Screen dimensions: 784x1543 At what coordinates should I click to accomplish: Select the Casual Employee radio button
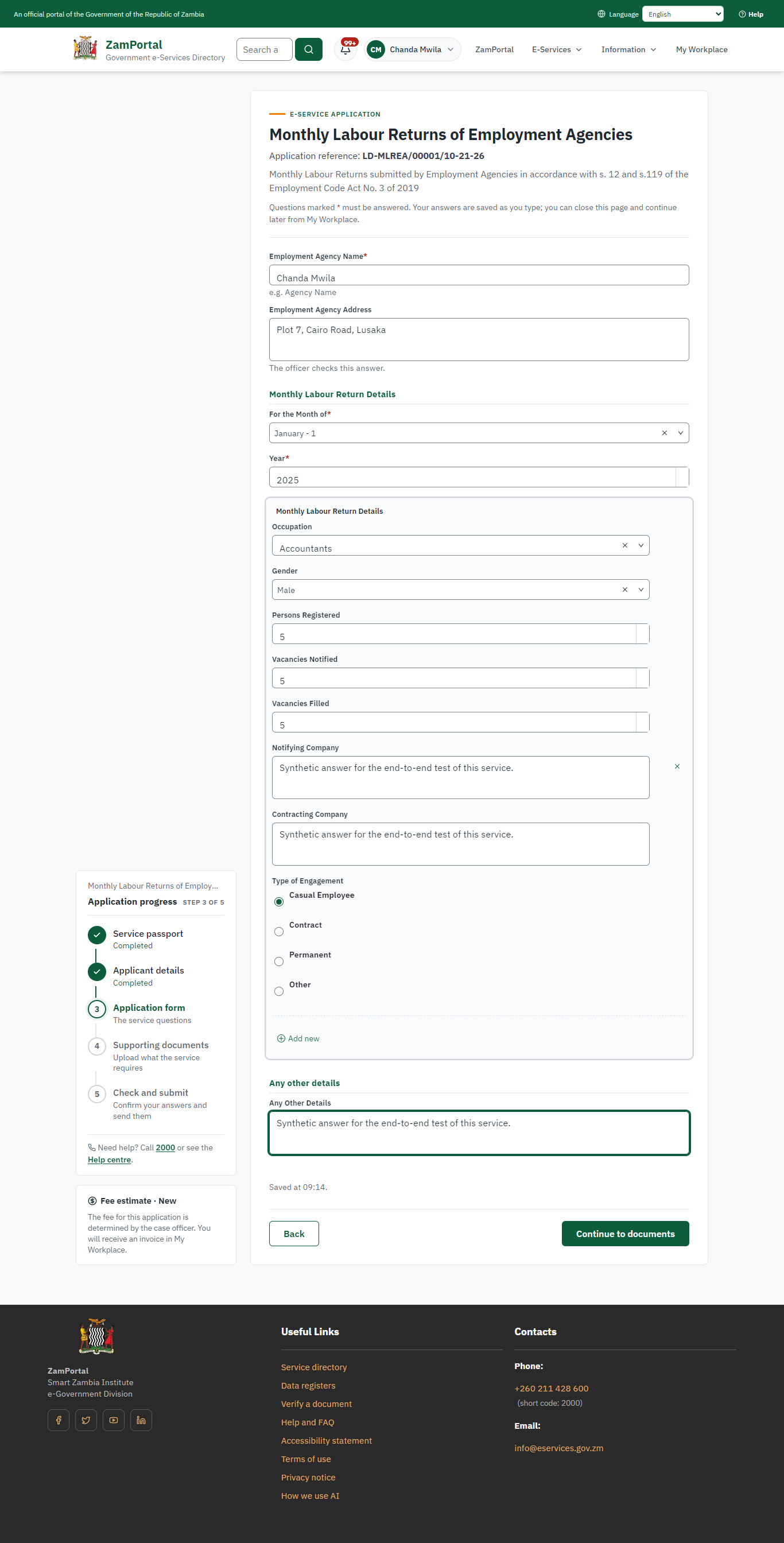279,901
